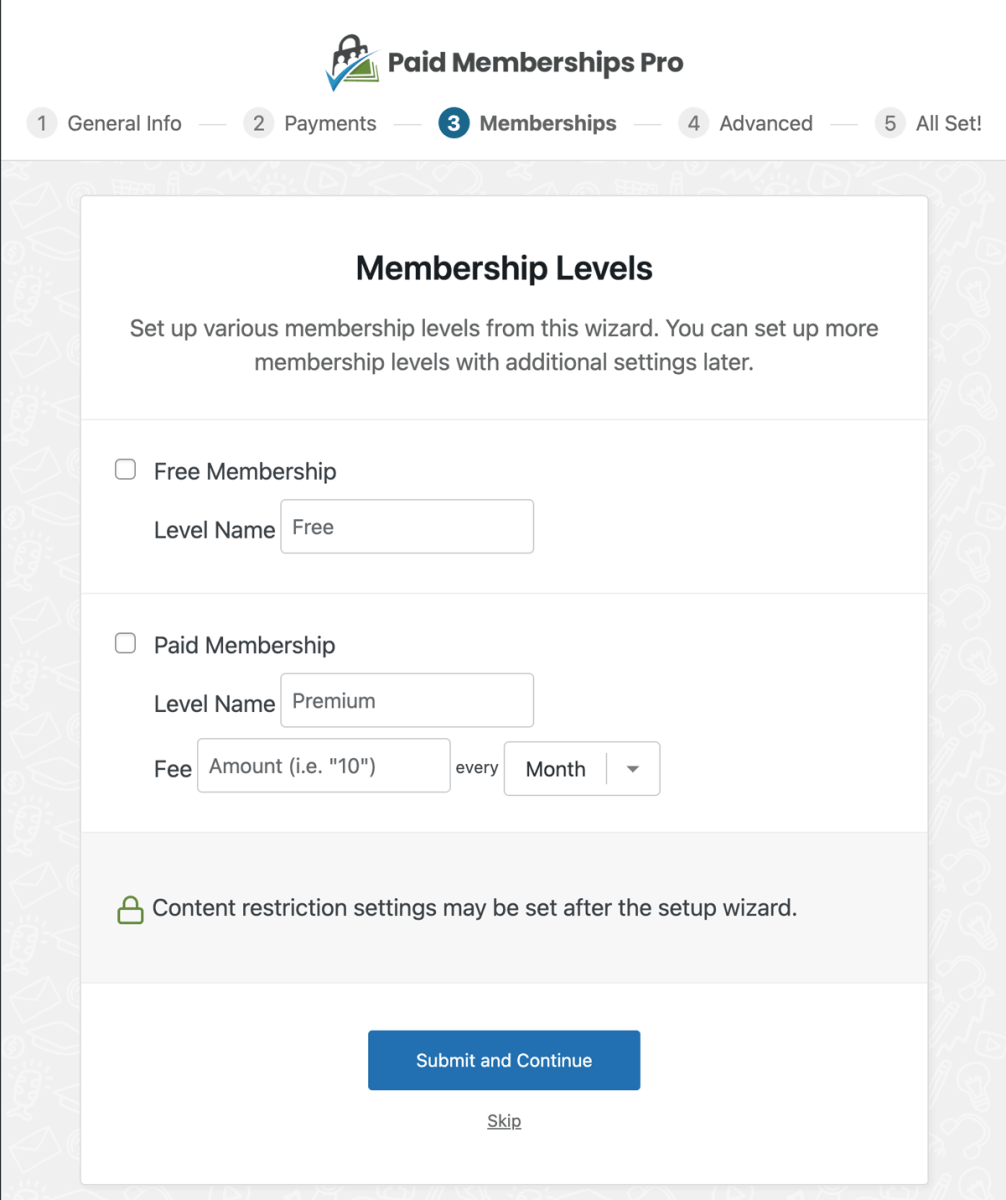Go to the Payments step
This screenshot has height=1200, width=1006.
(330, 124)
